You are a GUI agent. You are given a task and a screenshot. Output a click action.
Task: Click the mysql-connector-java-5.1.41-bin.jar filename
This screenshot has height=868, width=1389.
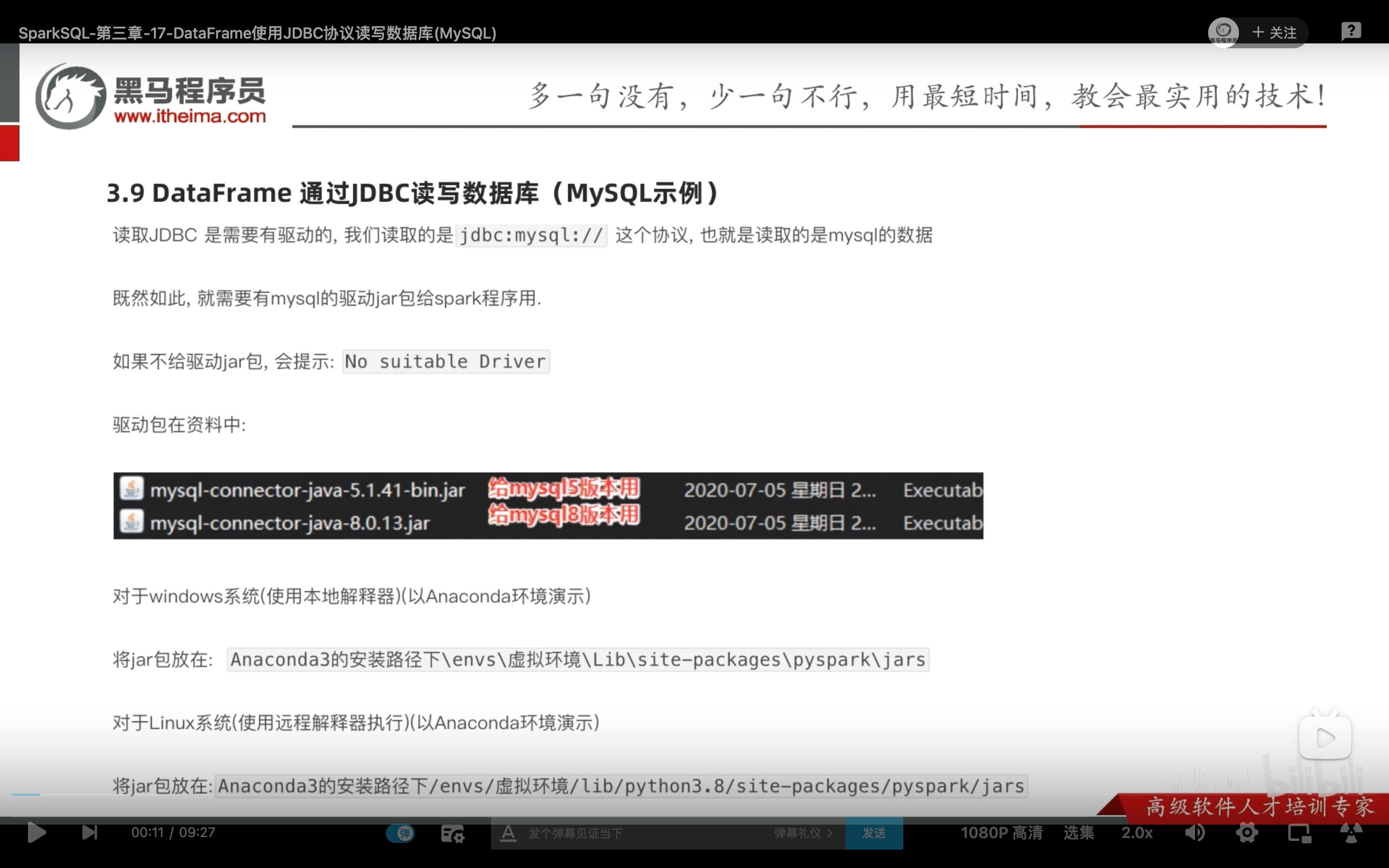307,490
